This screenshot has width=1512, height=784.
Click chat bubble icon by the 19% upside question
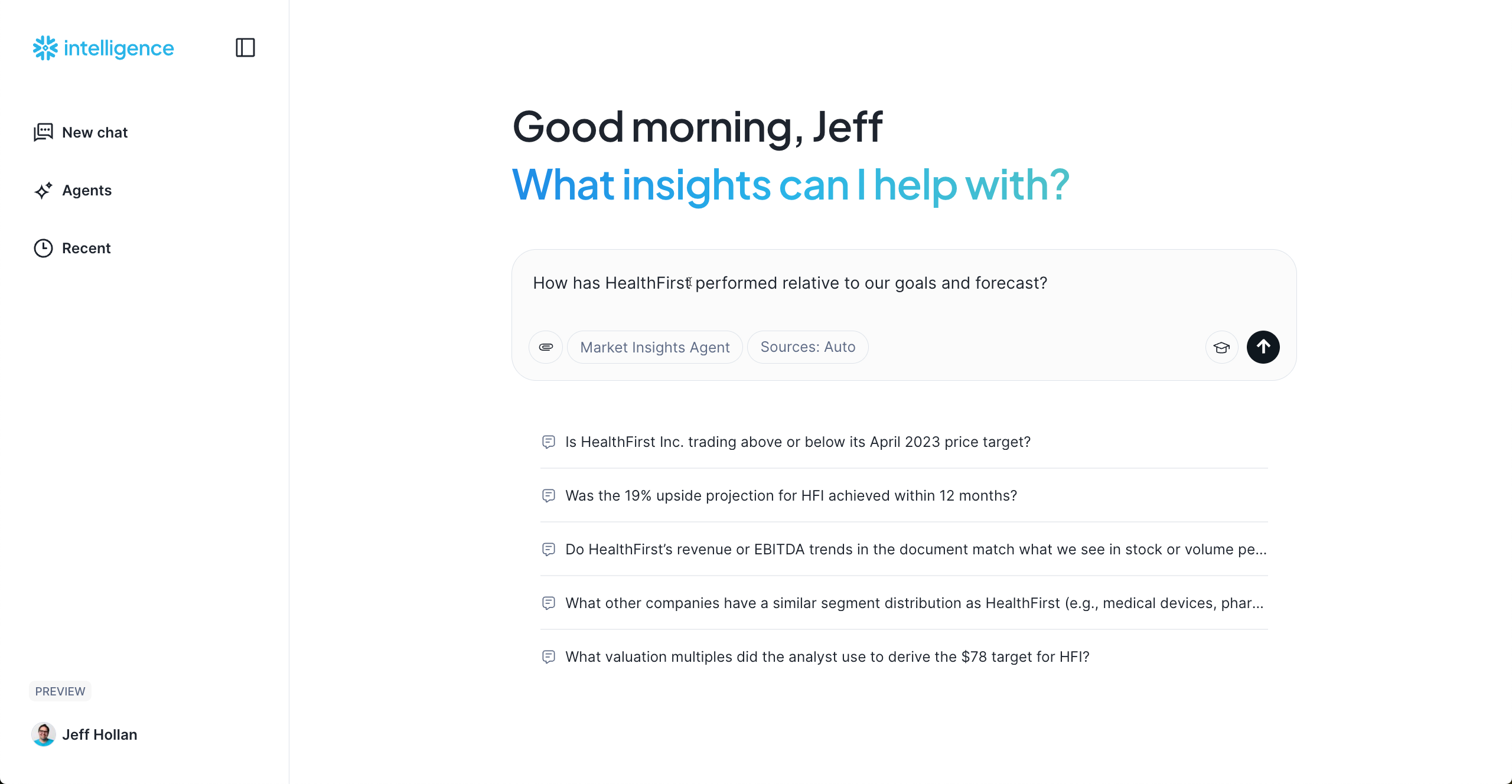click(549, 496)
